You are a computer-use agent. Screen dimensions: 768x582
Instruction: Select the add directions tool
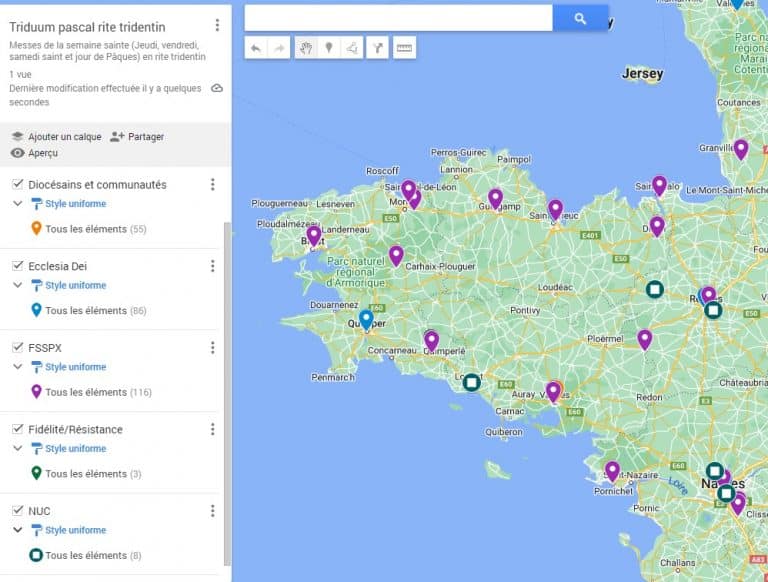378,48
